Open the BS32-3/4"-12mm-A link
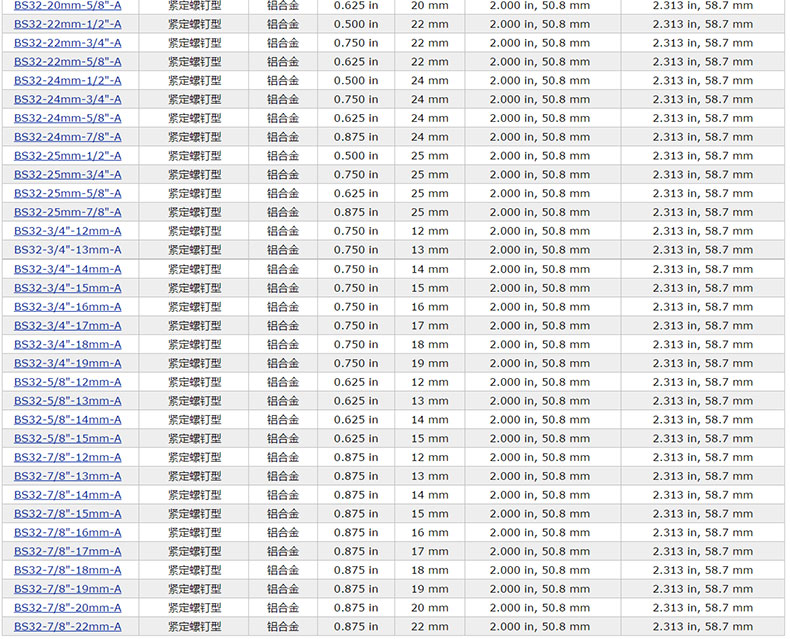Screen dimensions: 790x639 (x=68, y=231)
